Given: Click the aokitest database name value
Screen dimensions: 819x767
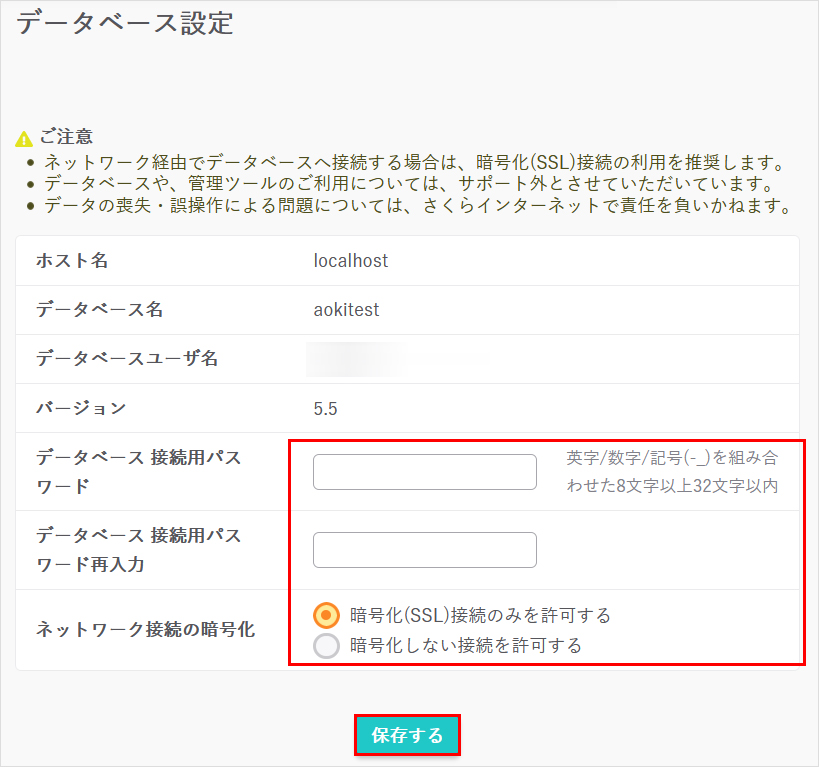Looking at the screenshot, I should click(346, 310).
